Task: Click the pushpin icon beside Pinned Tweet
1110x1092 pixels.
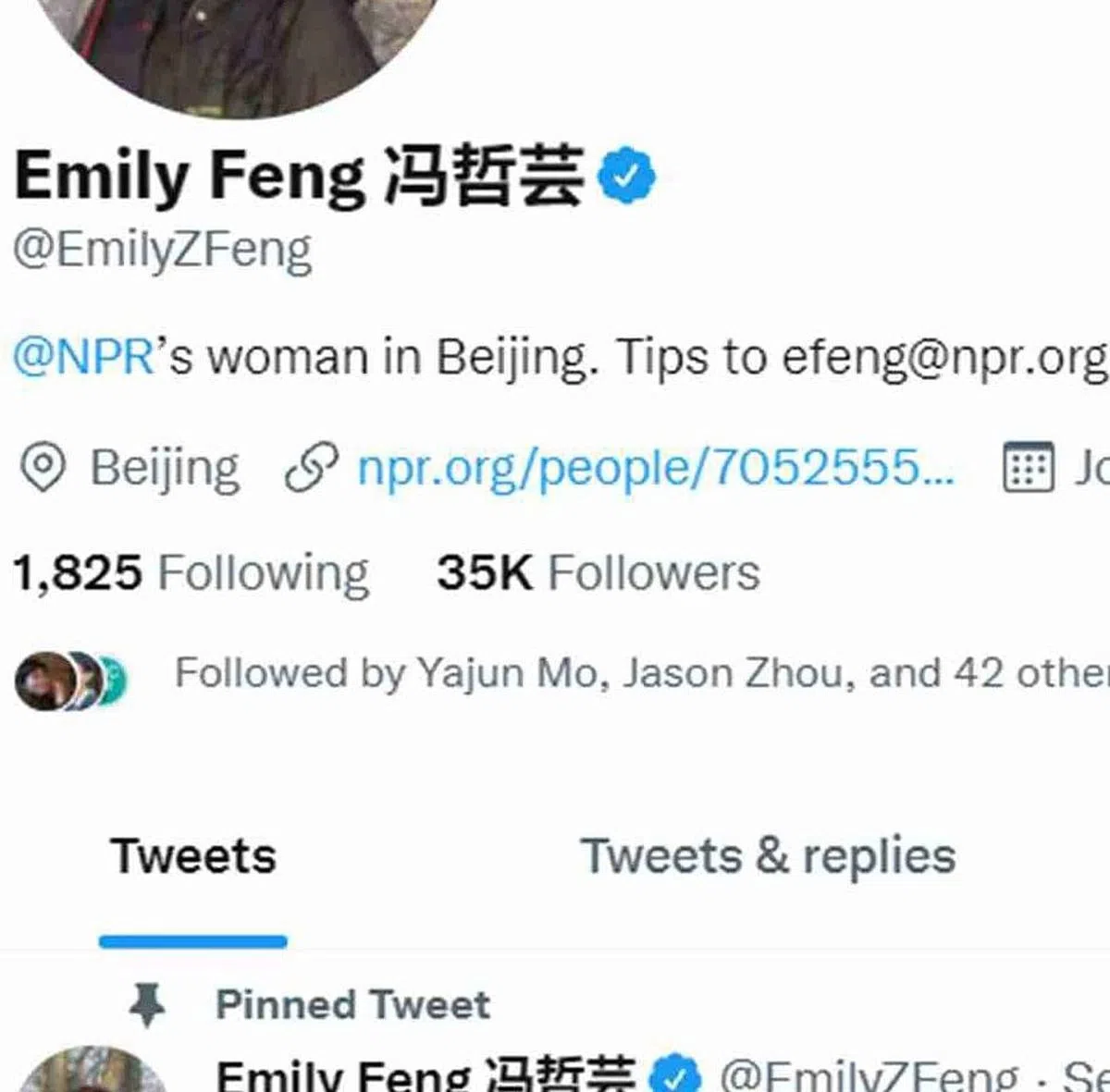Action: [147, 1005]
